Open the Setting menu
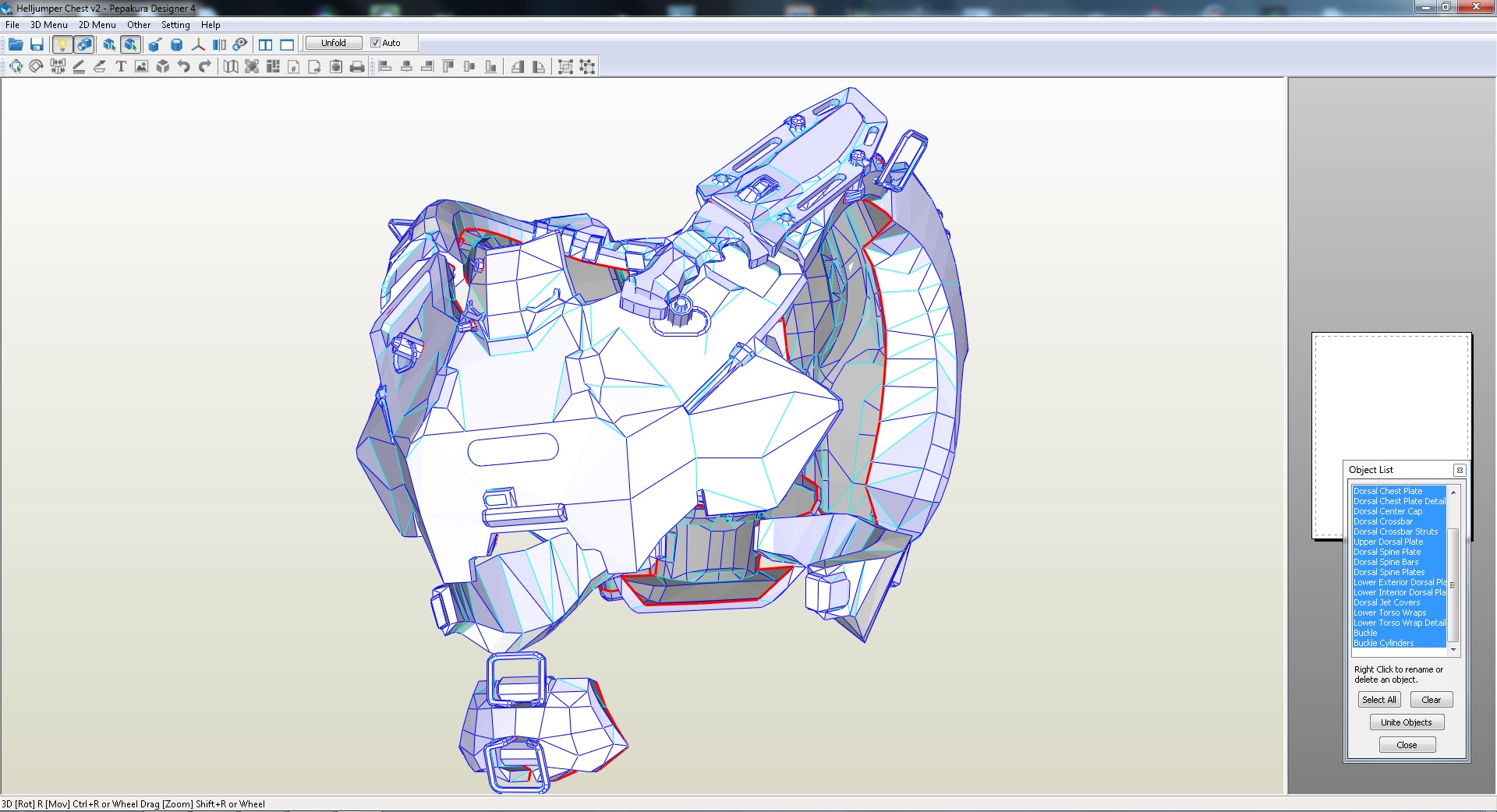Viewport: 1497px width, 812px height. (175, 25)
